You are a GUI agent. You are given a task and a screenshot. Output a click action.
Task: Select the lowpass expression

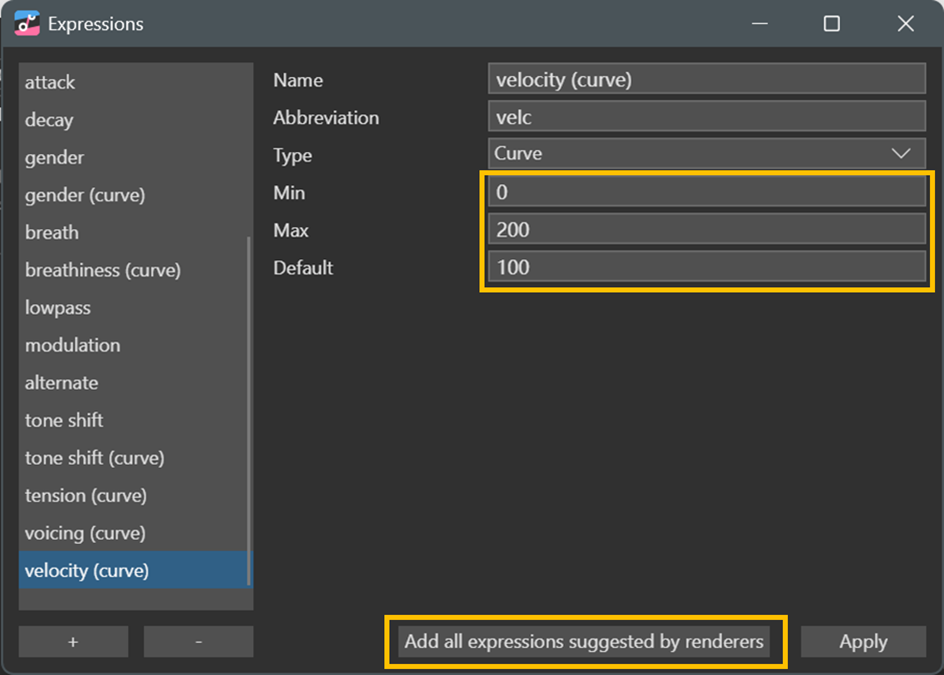point(135,308)
